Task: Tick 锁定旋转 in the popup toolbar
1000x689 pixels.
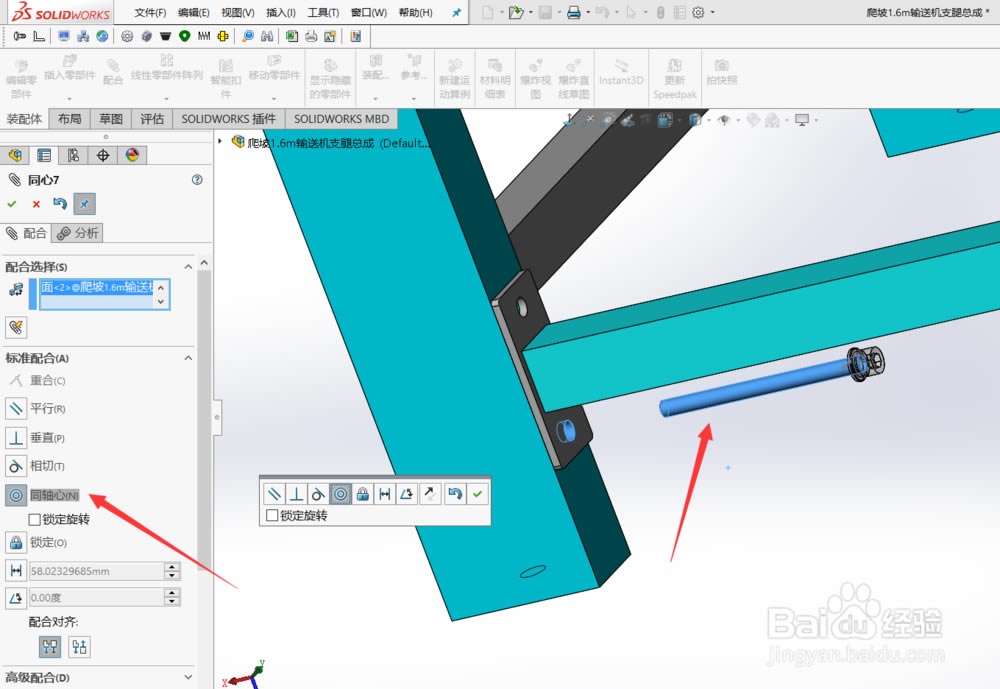Action: point(272,515)
